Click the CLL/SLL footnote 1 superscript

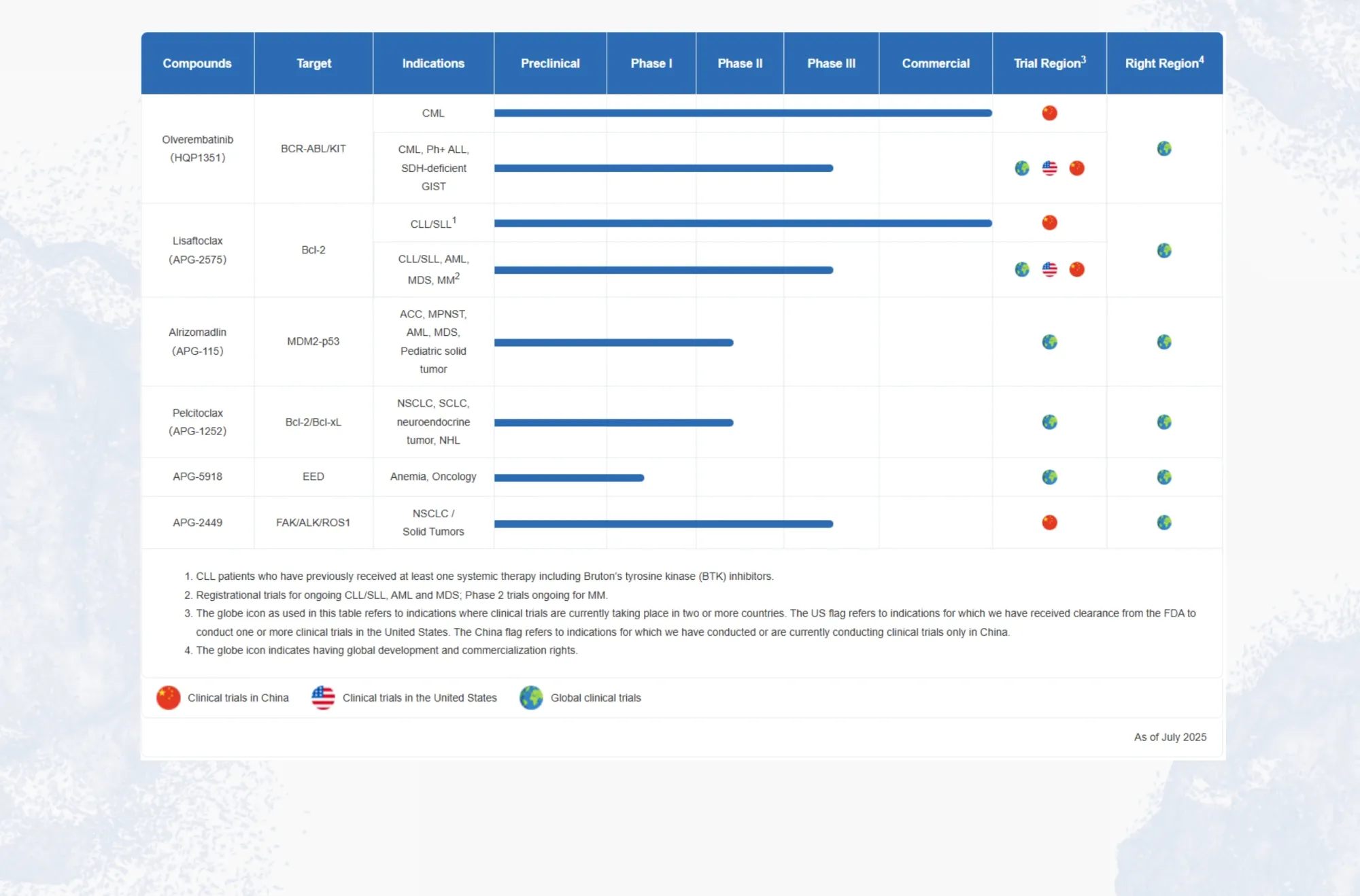454,216
